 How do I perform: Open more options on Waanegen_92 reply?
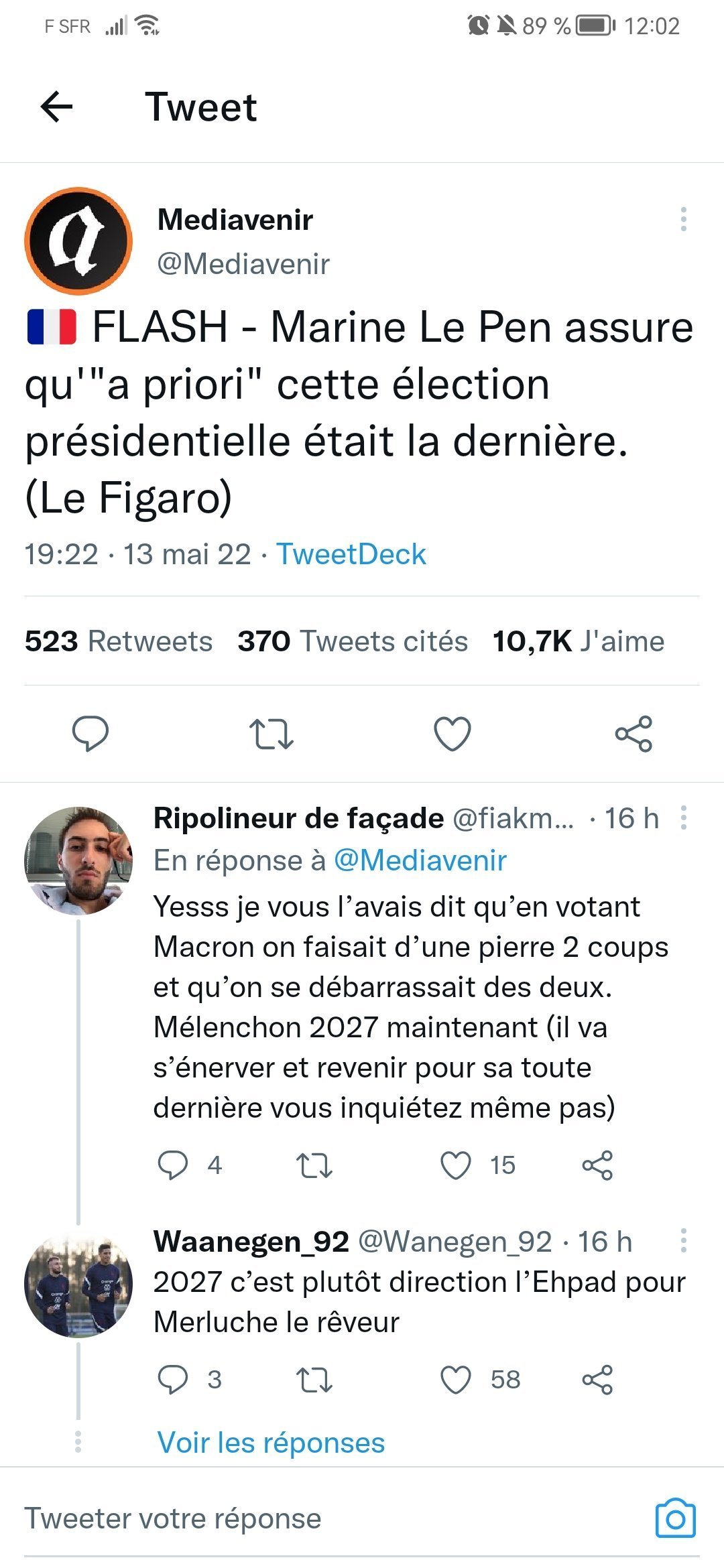pos(683,1241)
